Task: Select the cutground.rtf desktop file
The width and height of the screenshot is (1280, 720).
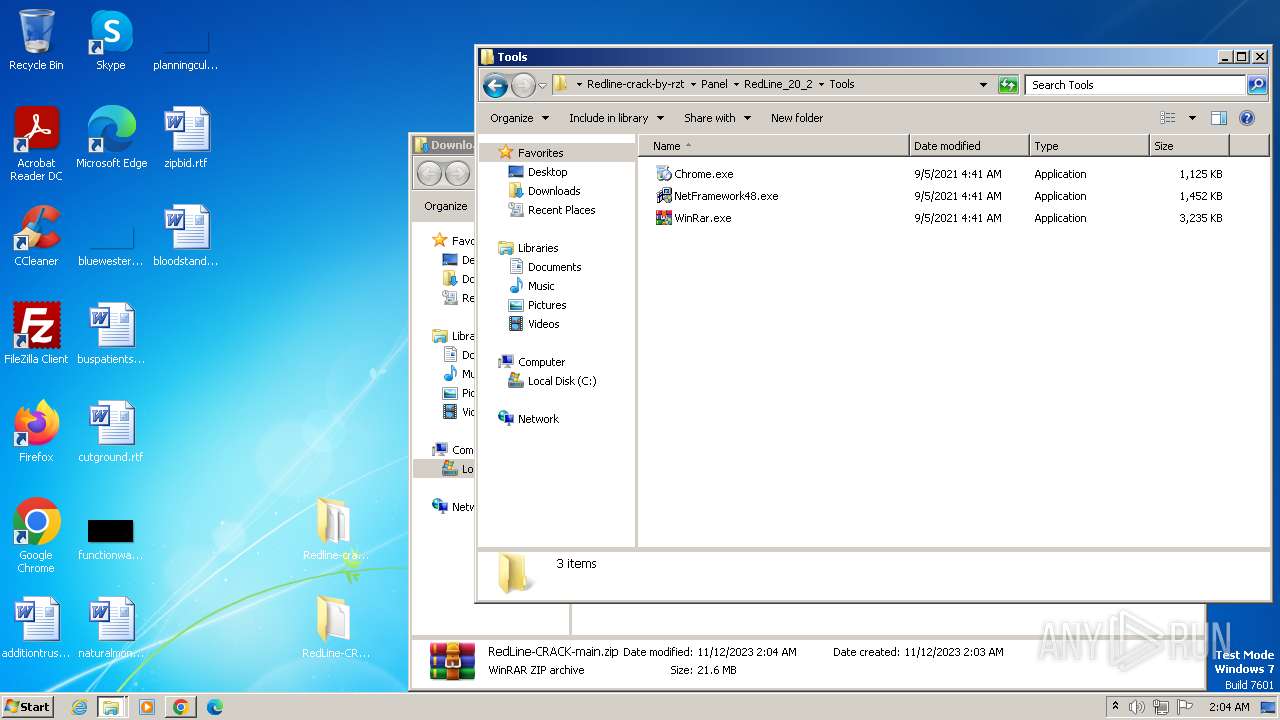Action: point(111,432)
